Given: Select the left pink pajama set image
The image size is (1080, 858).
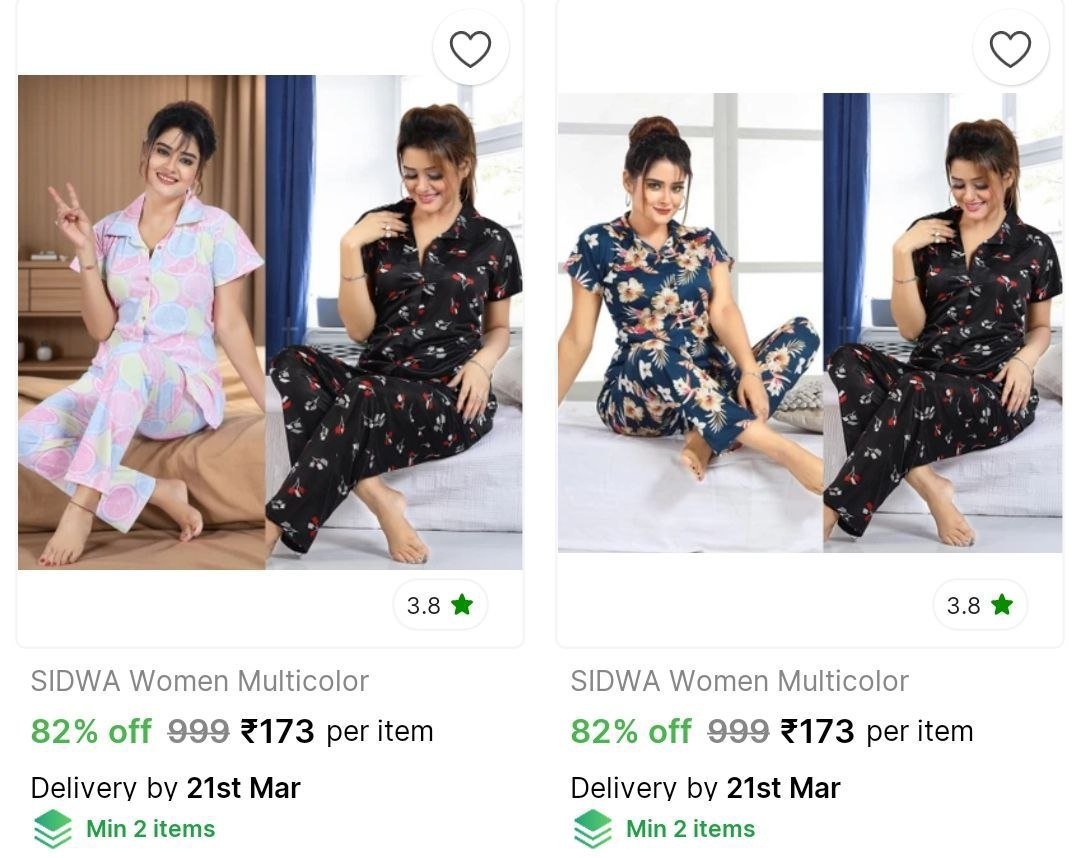Looking at the screenshot, I should point(140,320).
